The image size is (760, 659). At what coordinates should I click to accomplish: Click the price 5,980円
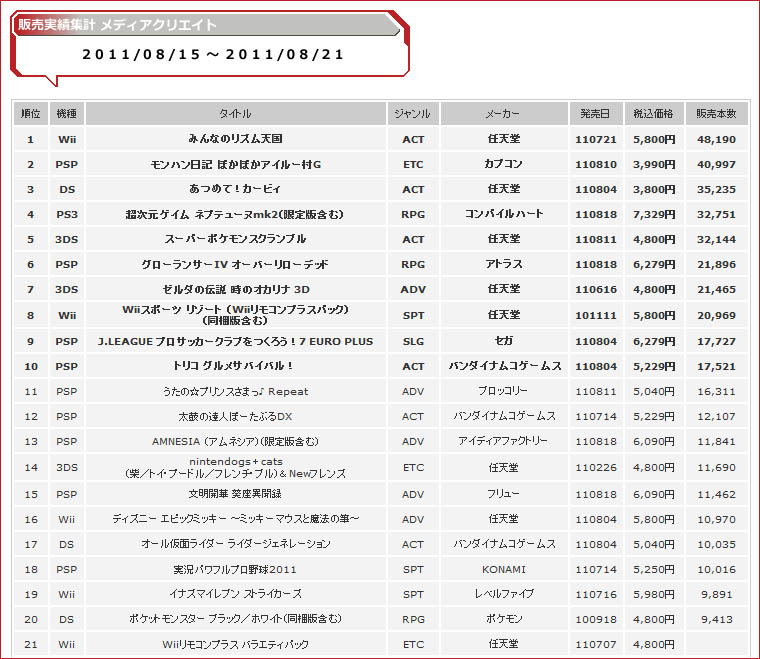[x=654, y=594]
